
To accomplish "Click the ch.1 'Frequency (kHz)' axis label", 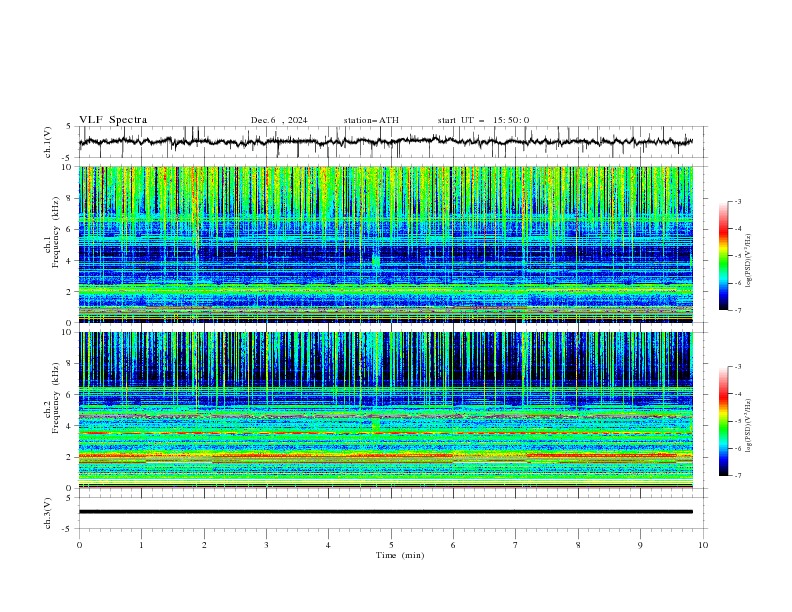I will tap(56, 233).
